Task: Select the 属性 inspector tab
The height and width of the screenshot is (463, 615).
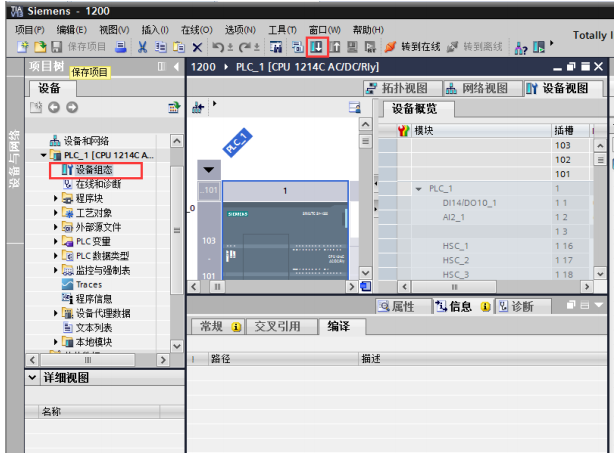Action: click(403, 306)
